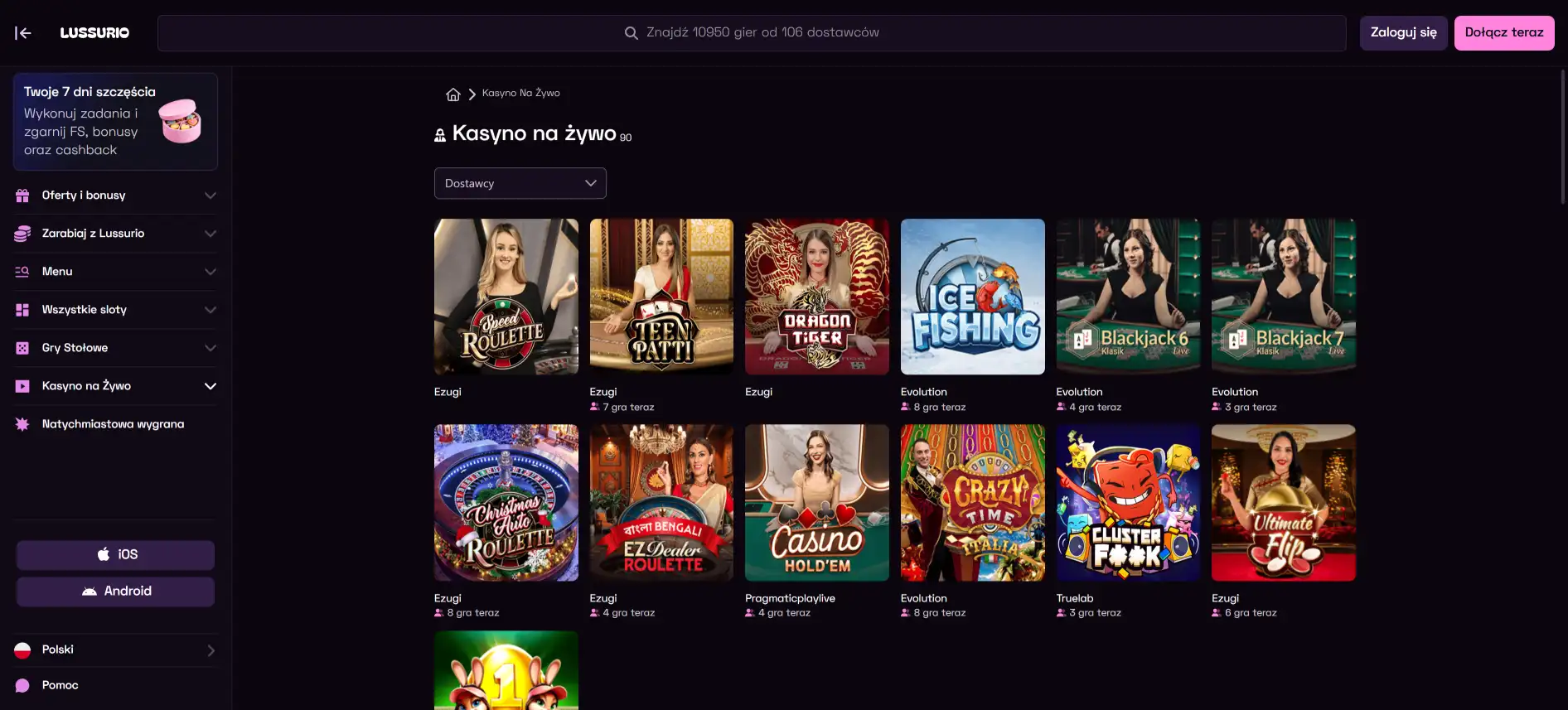Open Twoje 7 dni szczęścia promo banner

[115, 122]
